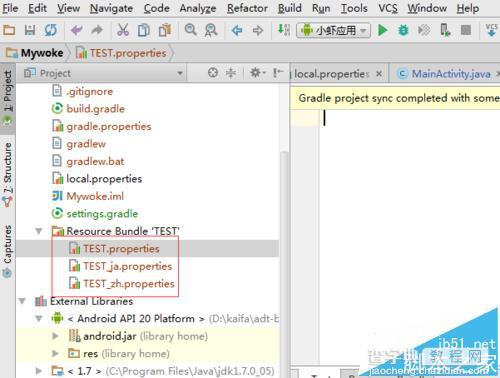This screenshot has width=500, height=378.
Task: Toggle the Captures side panel
Action: click(8, 252)
